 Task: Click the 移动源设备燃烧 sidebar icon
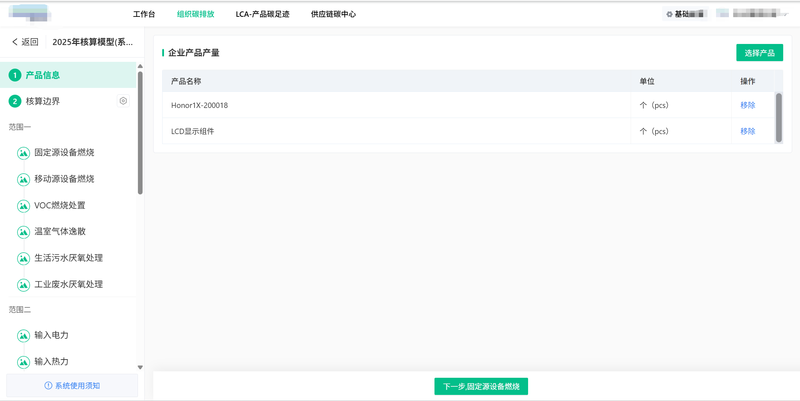23,179
